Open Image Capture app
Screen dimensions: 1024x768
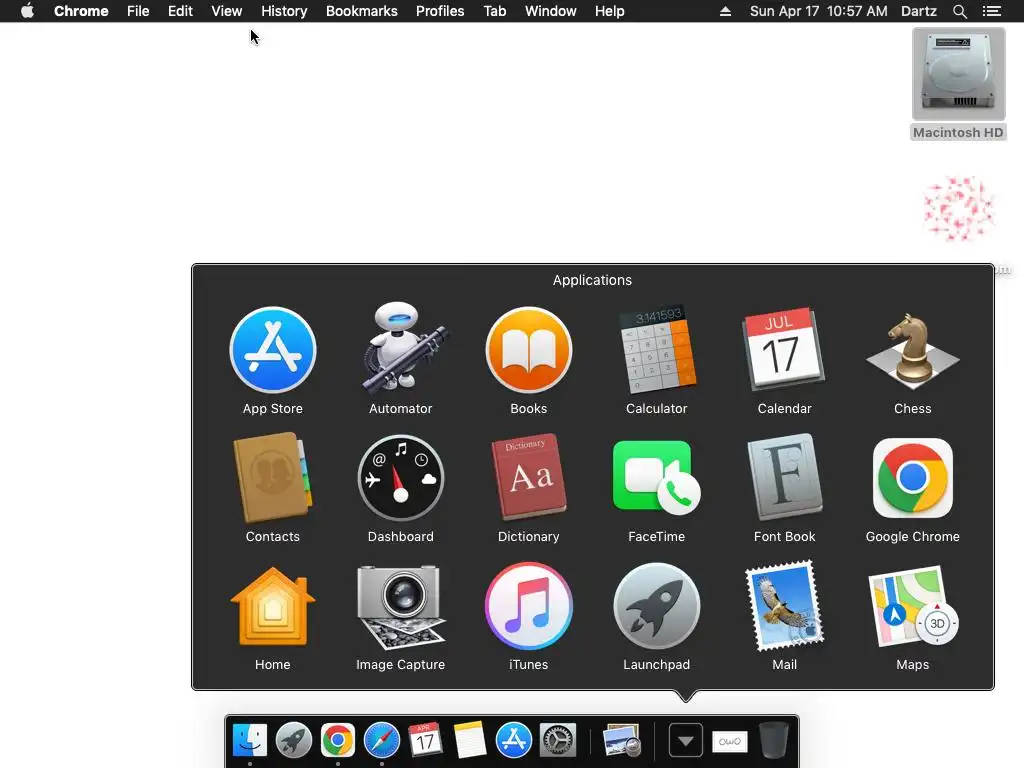400,606
